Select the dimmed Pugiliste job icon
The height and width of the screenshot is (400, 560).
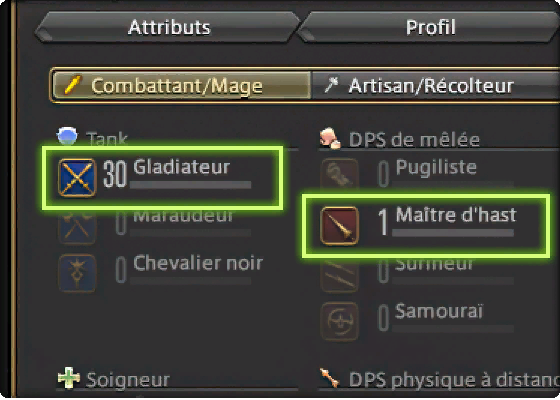click(339, 178)
